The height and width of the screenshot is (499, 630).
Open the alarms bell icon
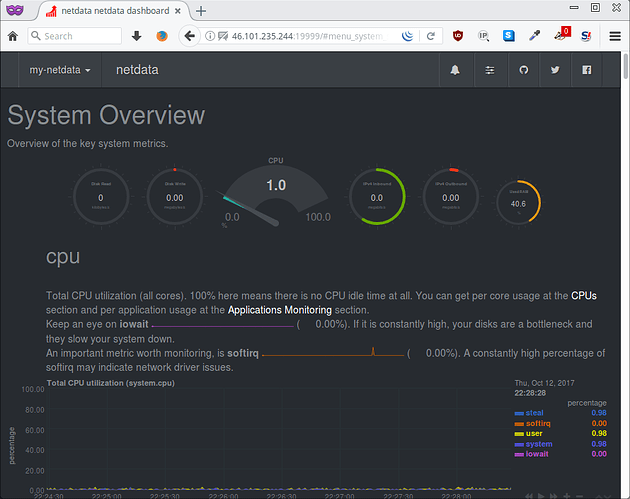(456, 71)
